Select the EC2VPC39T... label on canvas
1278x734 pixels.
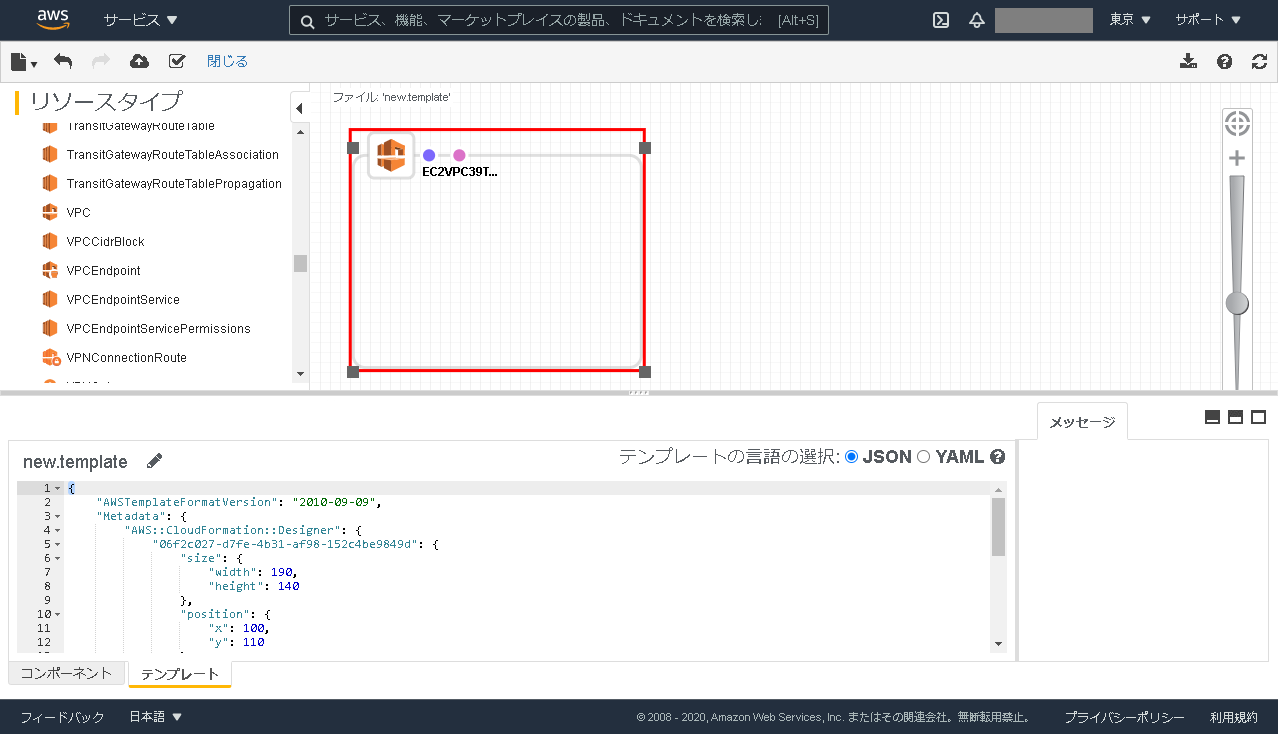click(460, 172)
